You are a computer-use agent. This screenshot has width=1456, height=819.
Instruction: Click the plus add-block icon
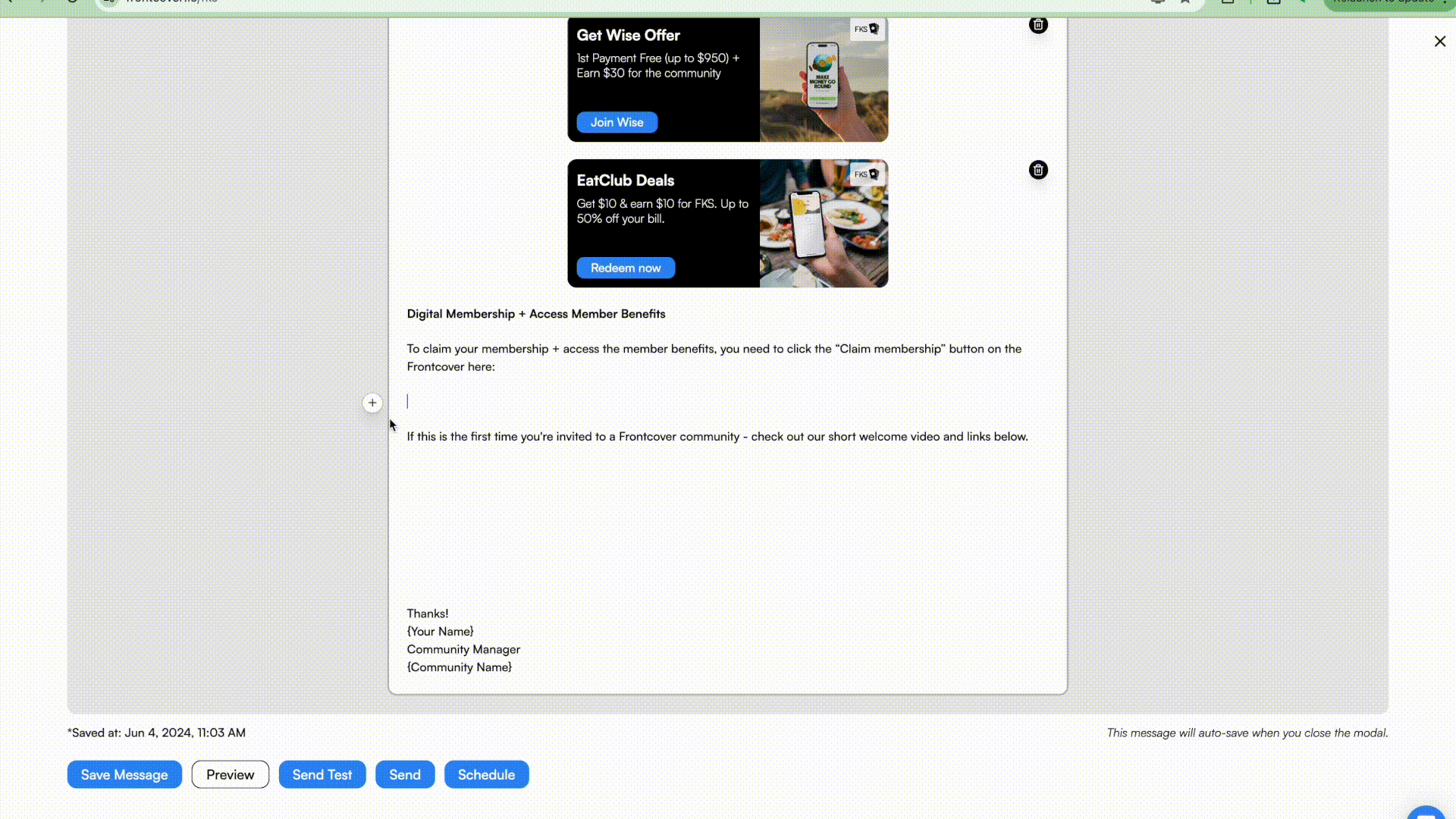click(372, 403)
